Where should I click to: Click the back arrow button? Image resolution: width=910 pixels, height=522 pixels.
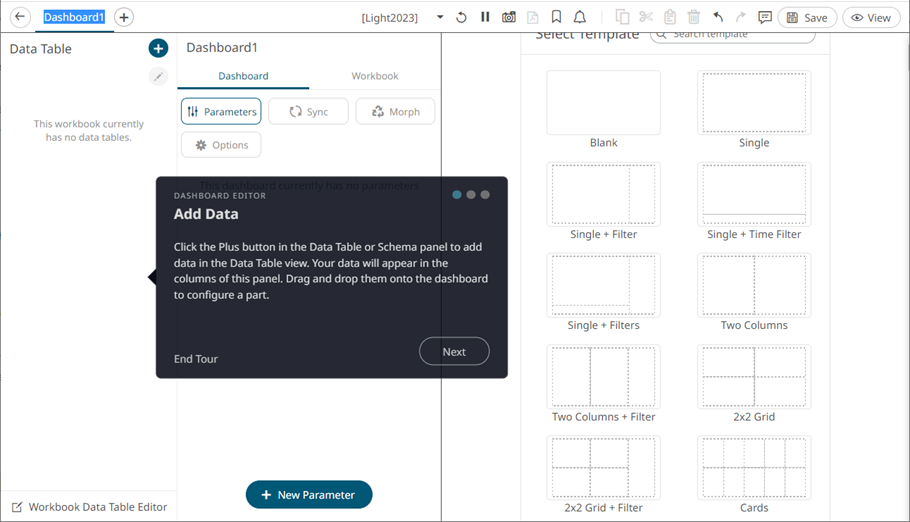tap(19, 17)
